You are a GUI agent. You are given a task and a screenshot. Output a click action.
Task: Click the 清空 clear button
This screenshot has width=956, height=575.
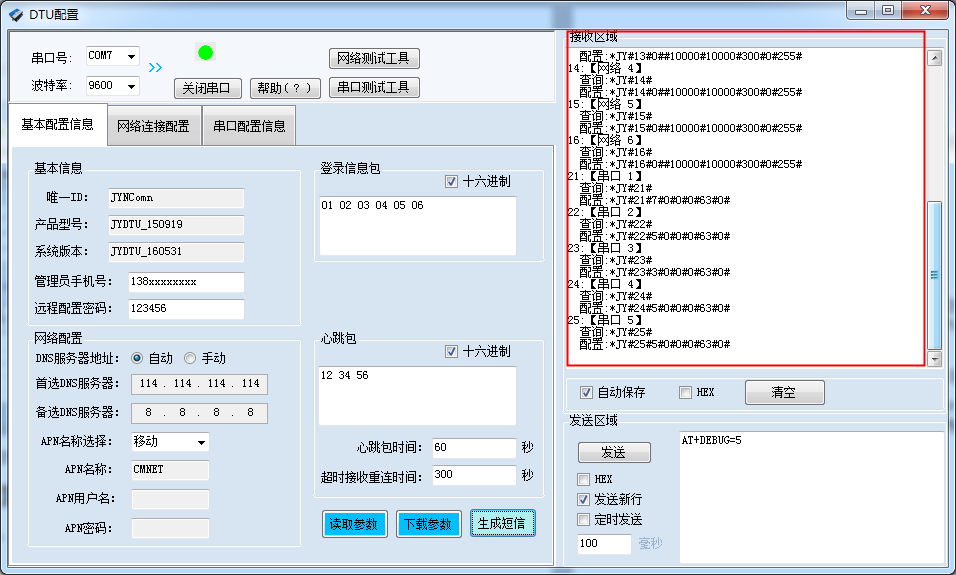[784, 393]
